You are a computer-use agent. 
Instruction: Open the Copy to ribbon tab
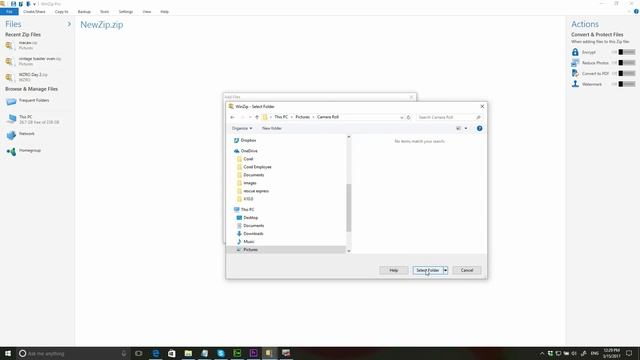point(62,12)
